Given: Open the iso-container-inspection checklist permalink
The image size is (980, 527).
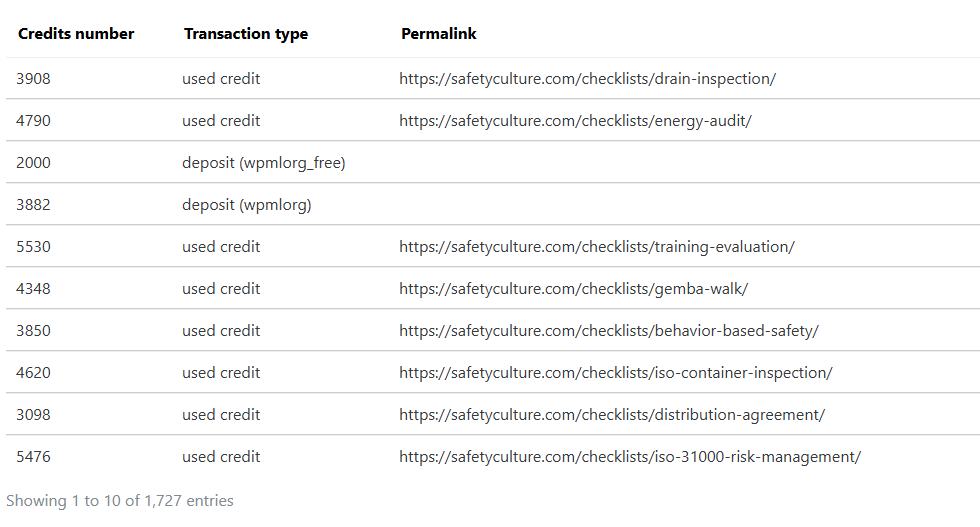Looking at the screenshot, I should (x=616, y=373).
